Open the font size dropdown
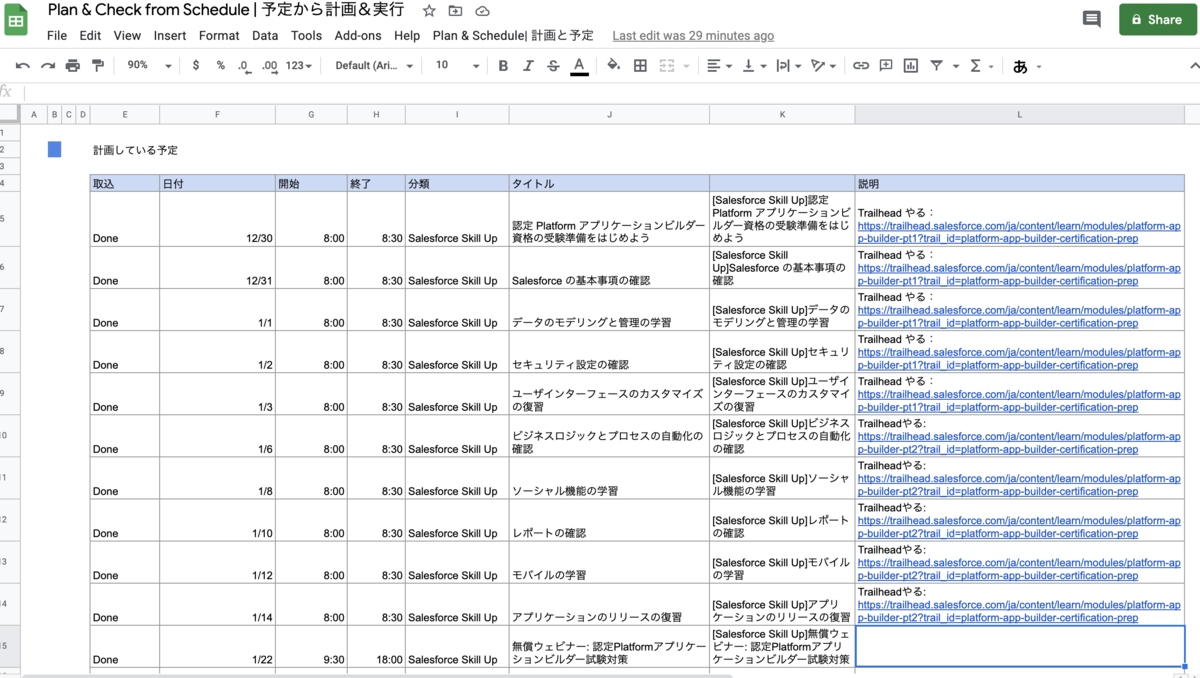Viewport: 1200px width, 678px height. [456, 65]
